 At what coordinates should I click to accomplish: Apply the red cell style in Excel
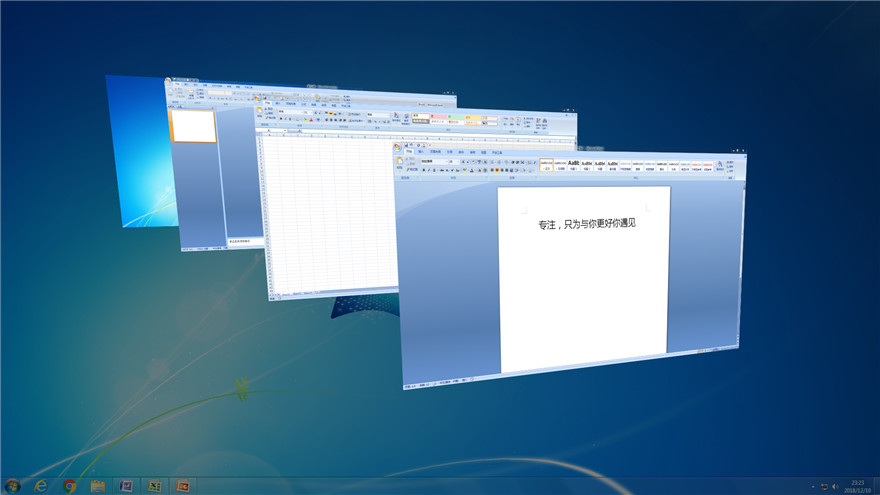pyautogui.click(x=439, y=116)
